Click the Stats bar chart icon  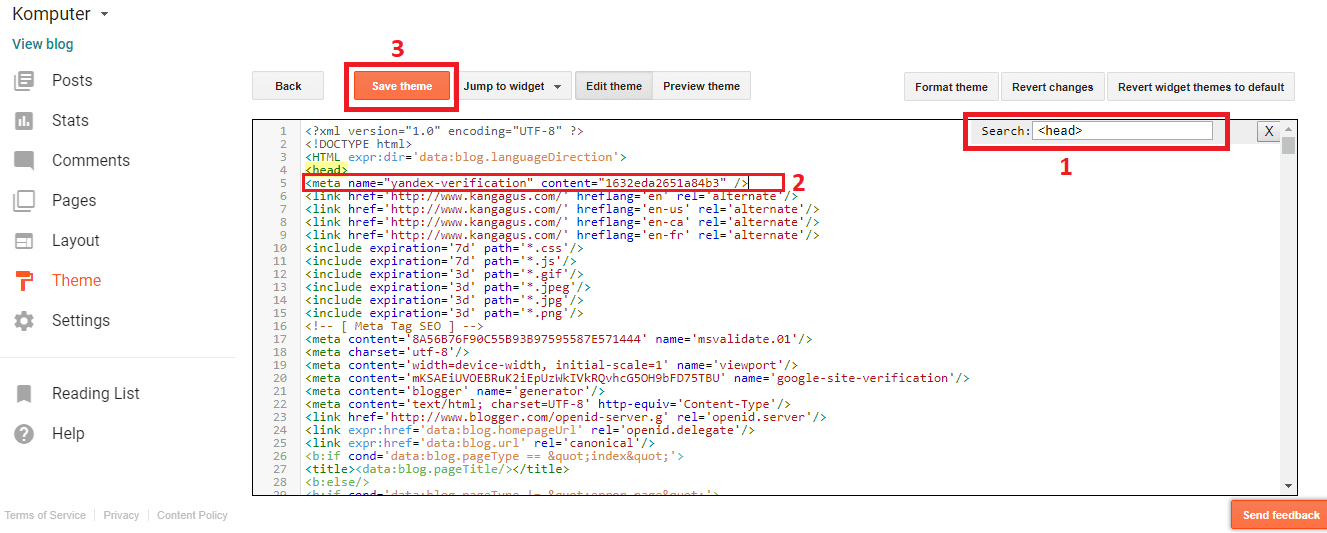(24, 120)
